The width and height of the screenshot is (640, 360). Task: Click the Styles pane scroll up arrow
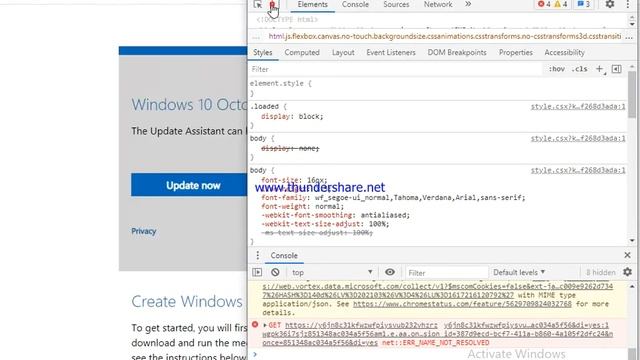point(632,67)
